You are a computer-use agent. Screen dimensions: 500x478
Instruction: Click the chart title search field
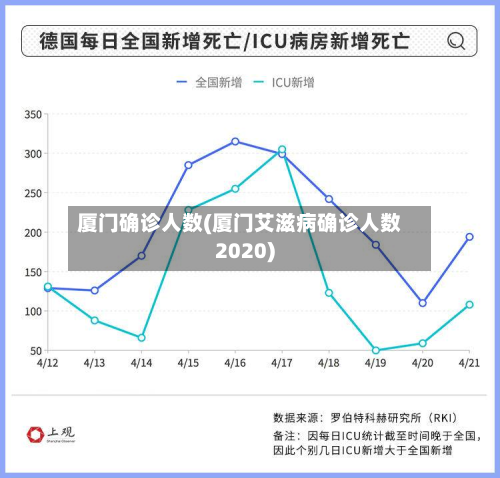click(249, 41)
